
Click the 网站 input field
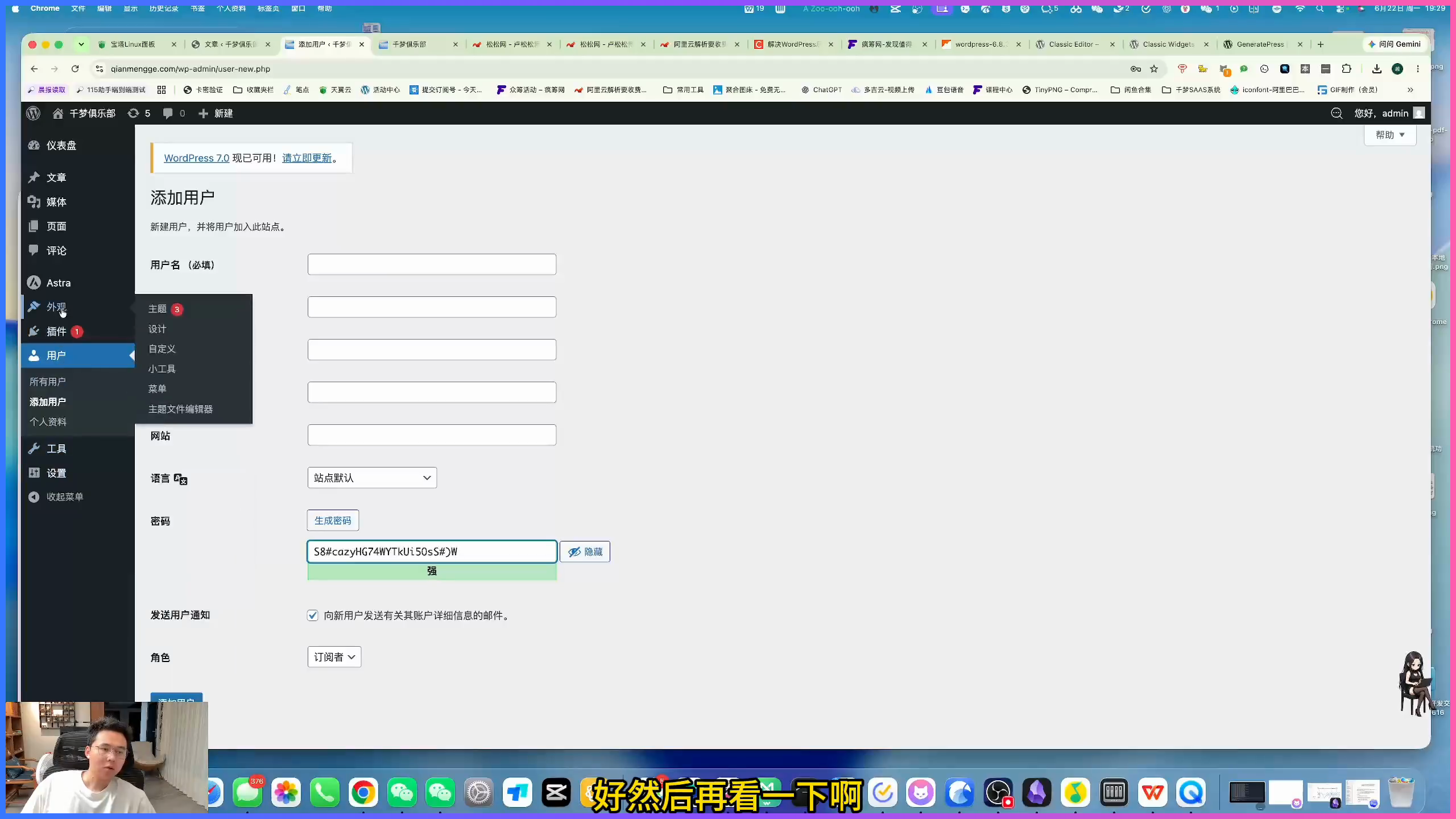click(x=432, y=435)
